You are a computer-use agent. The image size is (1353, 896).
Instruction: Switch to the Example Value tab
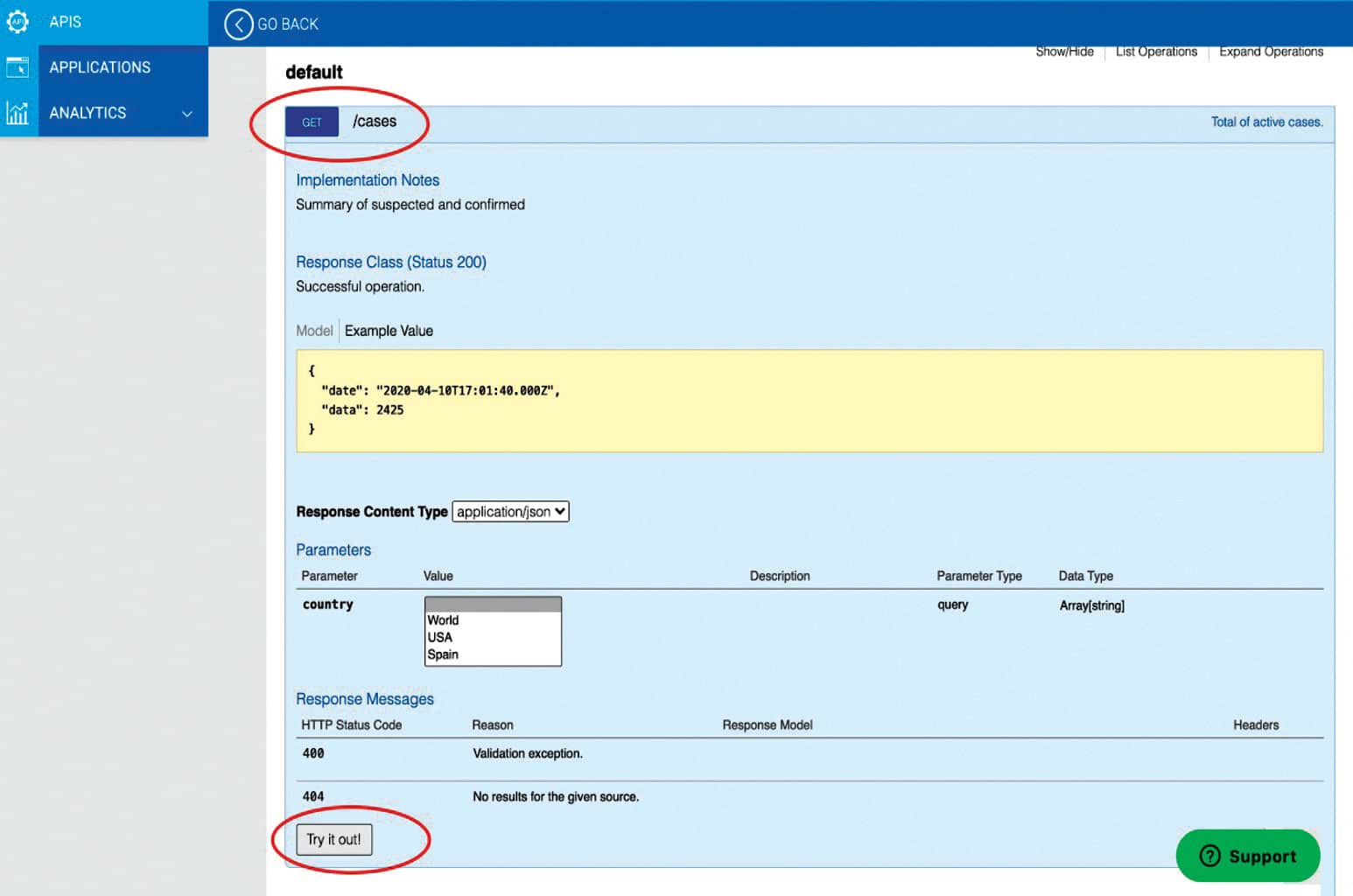click(x=389, y=331)
